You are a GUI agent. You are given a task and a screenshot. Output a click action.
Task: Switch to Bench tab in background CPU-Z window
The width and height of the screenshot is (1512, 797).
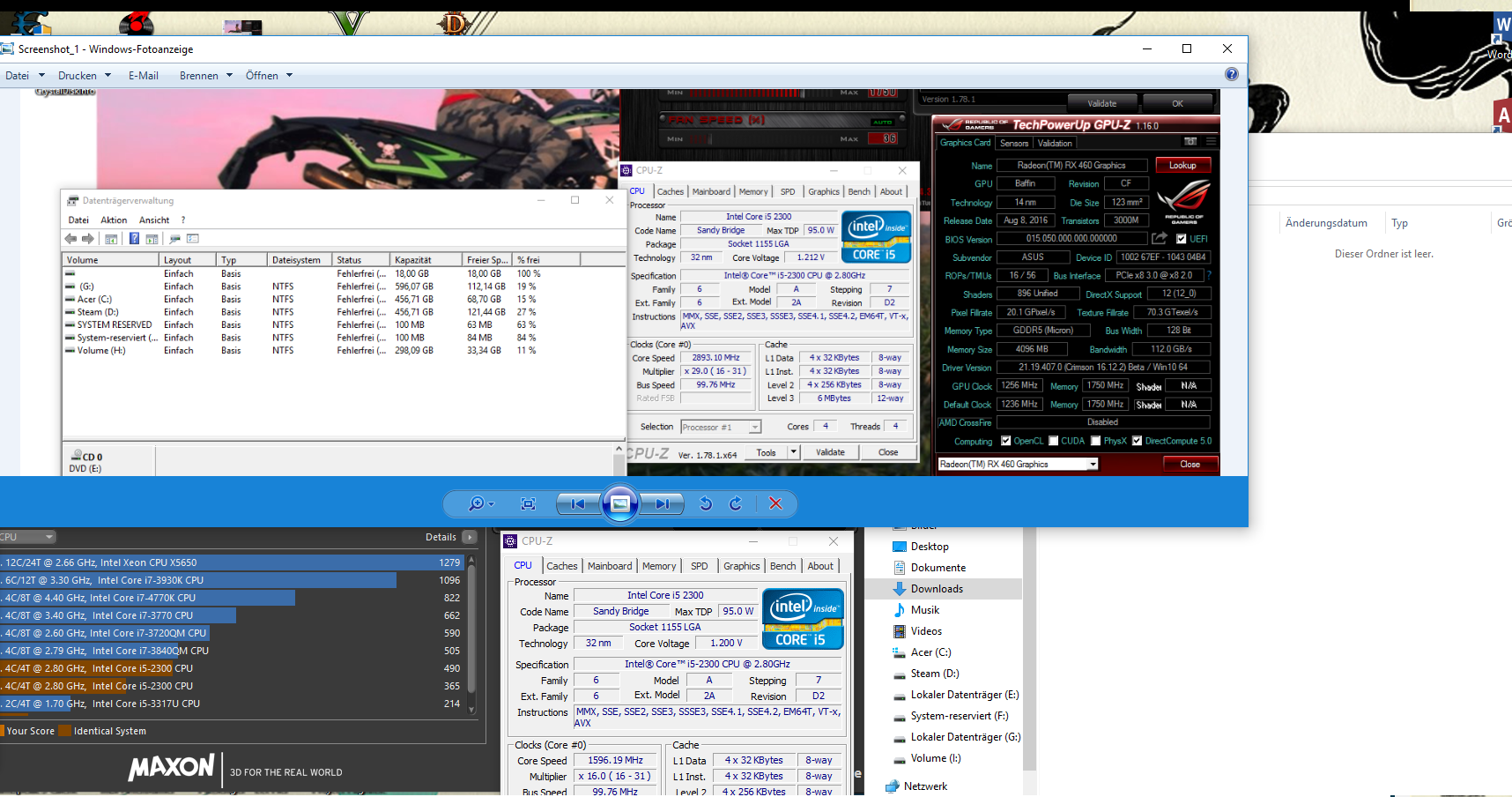click(783, 566)
